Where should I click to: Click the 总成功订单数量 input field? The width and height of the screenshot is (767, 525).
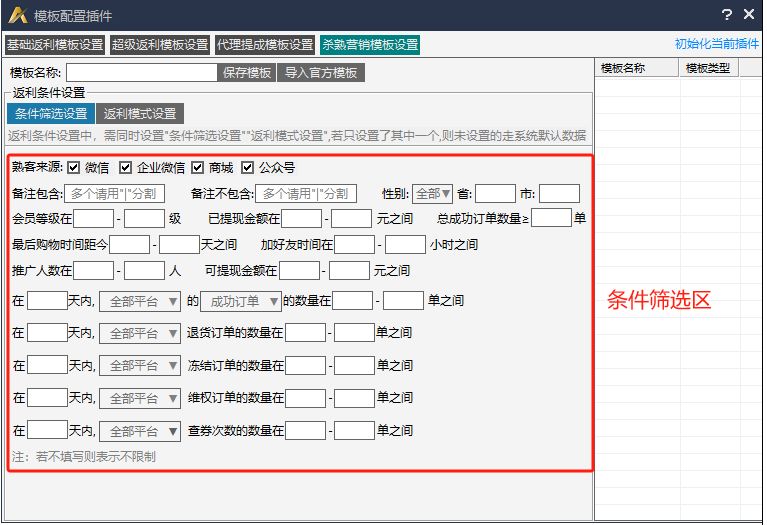coord(551,218)
